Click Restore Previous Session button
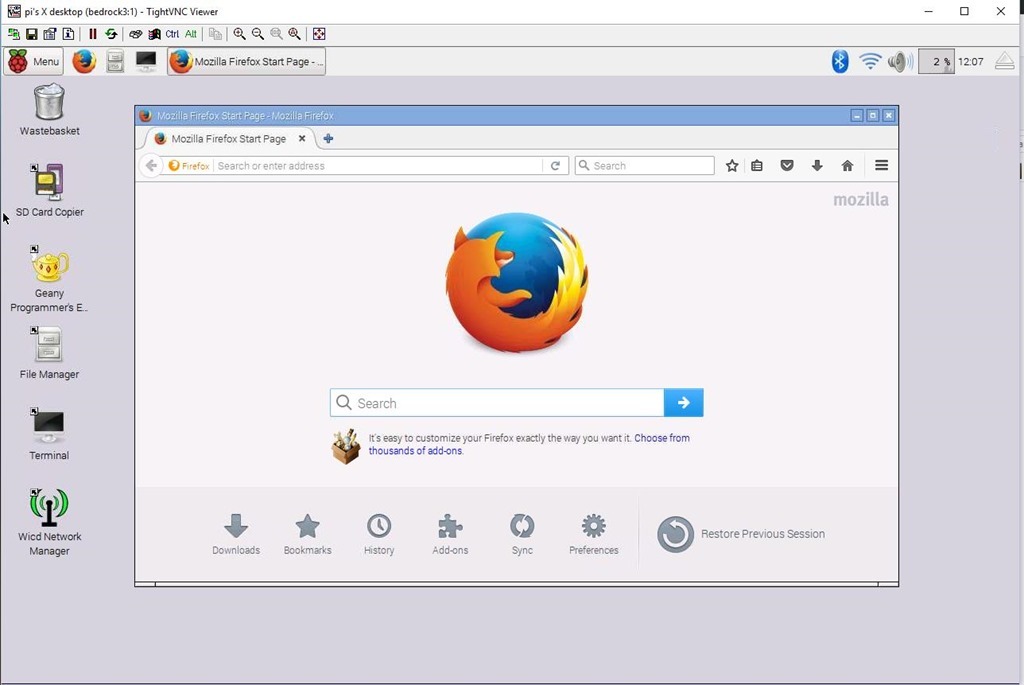Screen dimensions: 1024x685 coord(741,534)
